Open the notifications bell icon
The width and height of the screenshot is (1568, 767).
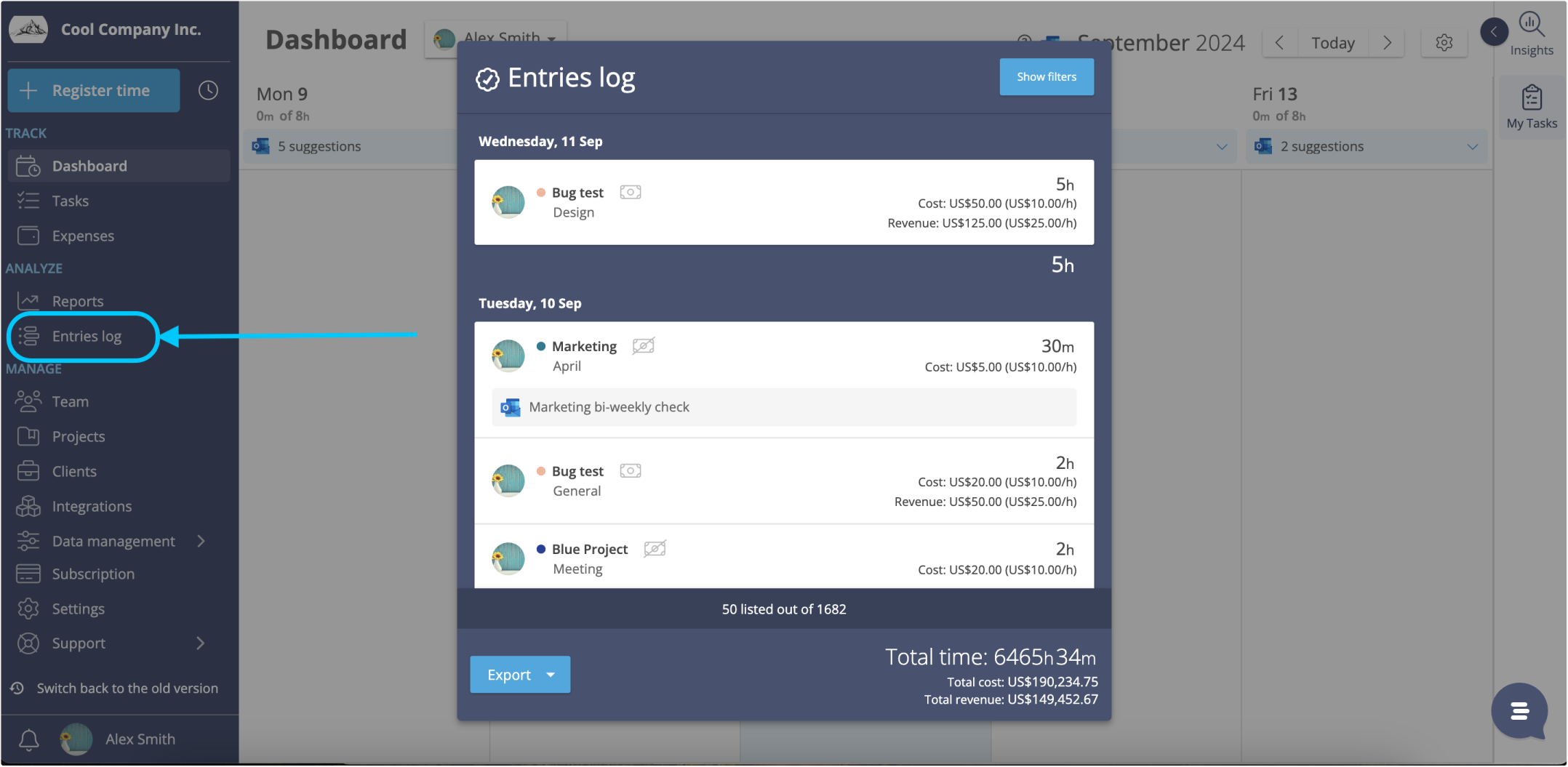click(x=28, y=739)
